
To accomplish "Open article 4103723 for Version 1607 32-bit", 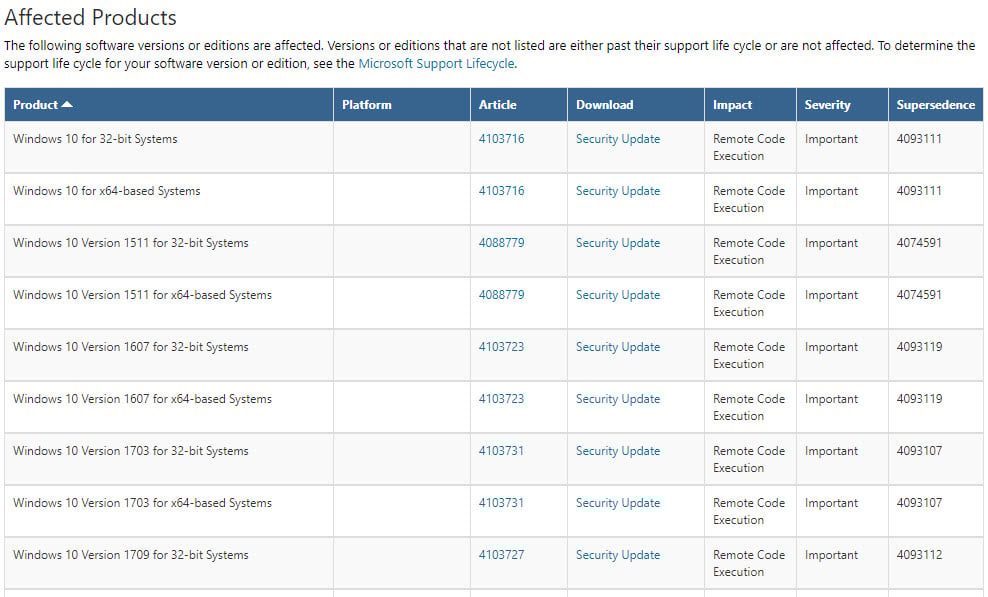I will point(501,347).
